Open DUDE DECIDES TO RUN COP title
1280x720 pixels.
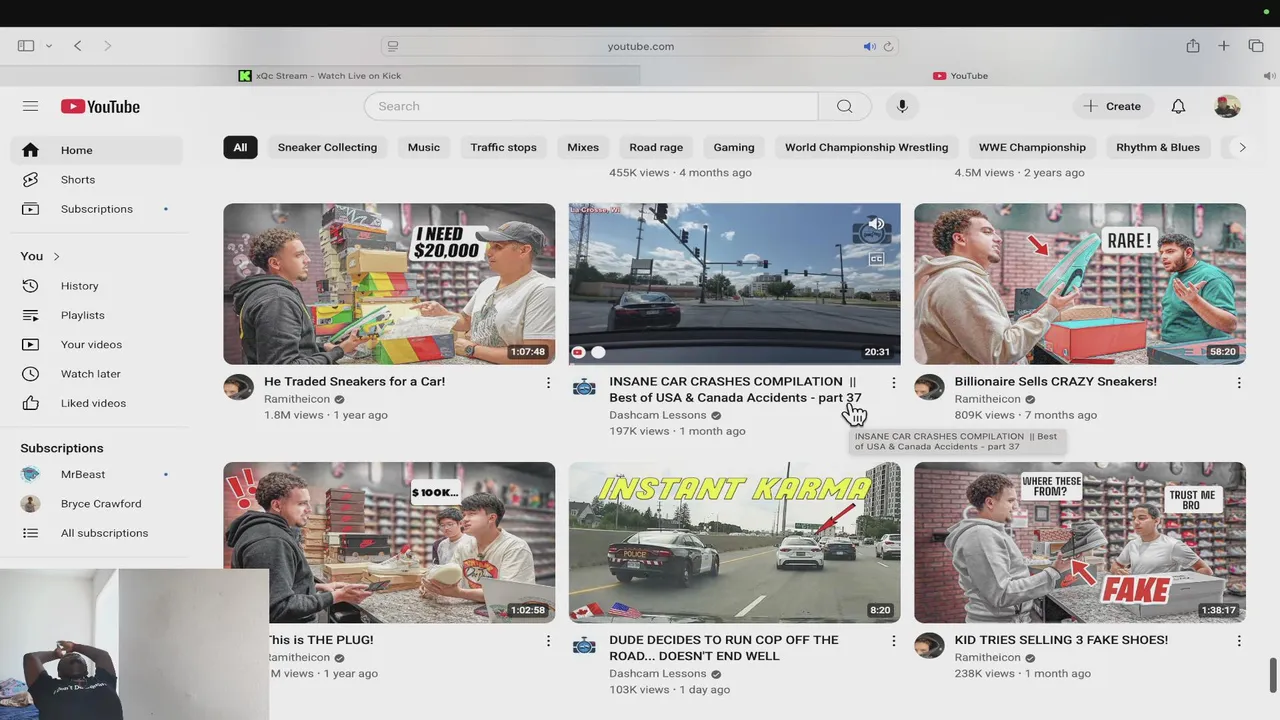[x=724, y=648]
